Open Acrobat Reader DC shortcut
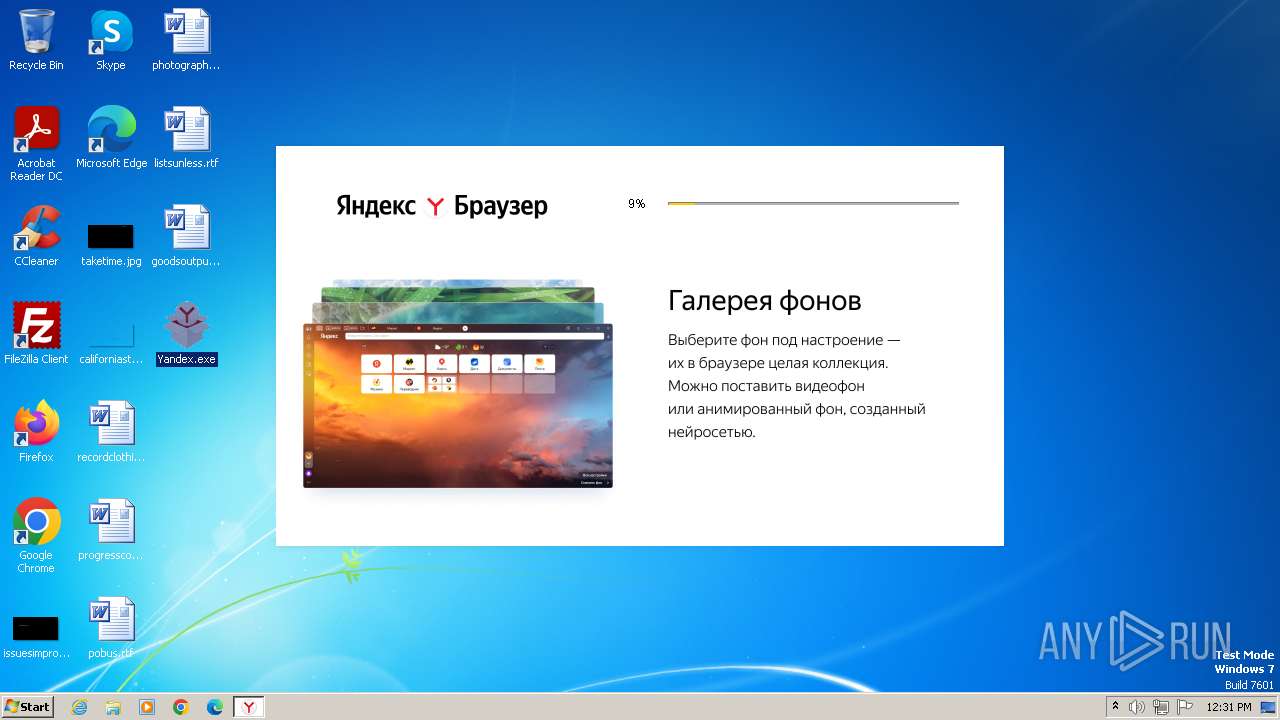Viewport: 1280px width, 720px height. tap(36, 144)
